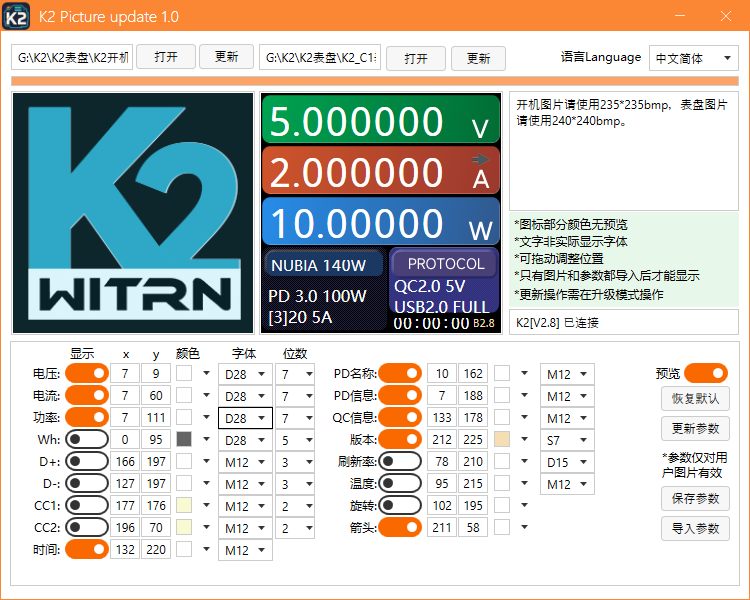Enable the 刷新率 display switch

400,461
